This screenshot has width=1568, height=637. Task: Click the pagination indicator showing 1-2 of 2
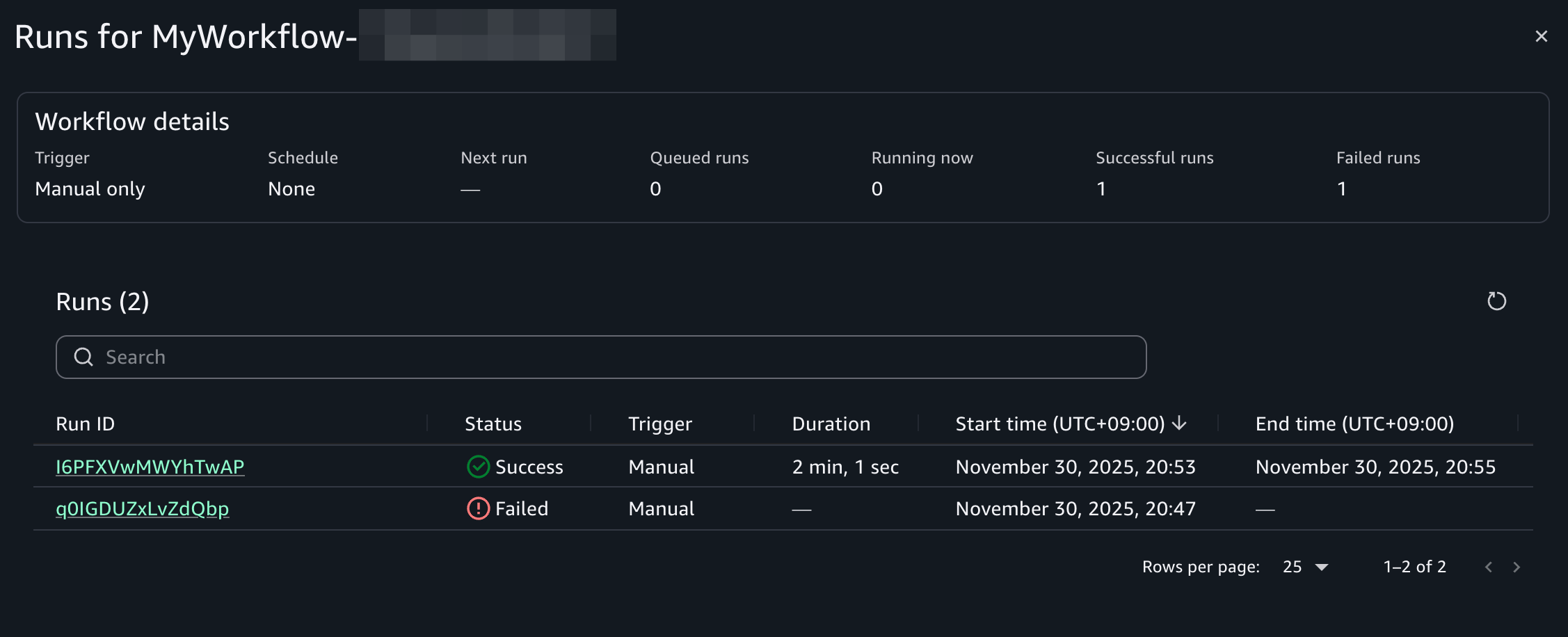[x=1414, y=567]
